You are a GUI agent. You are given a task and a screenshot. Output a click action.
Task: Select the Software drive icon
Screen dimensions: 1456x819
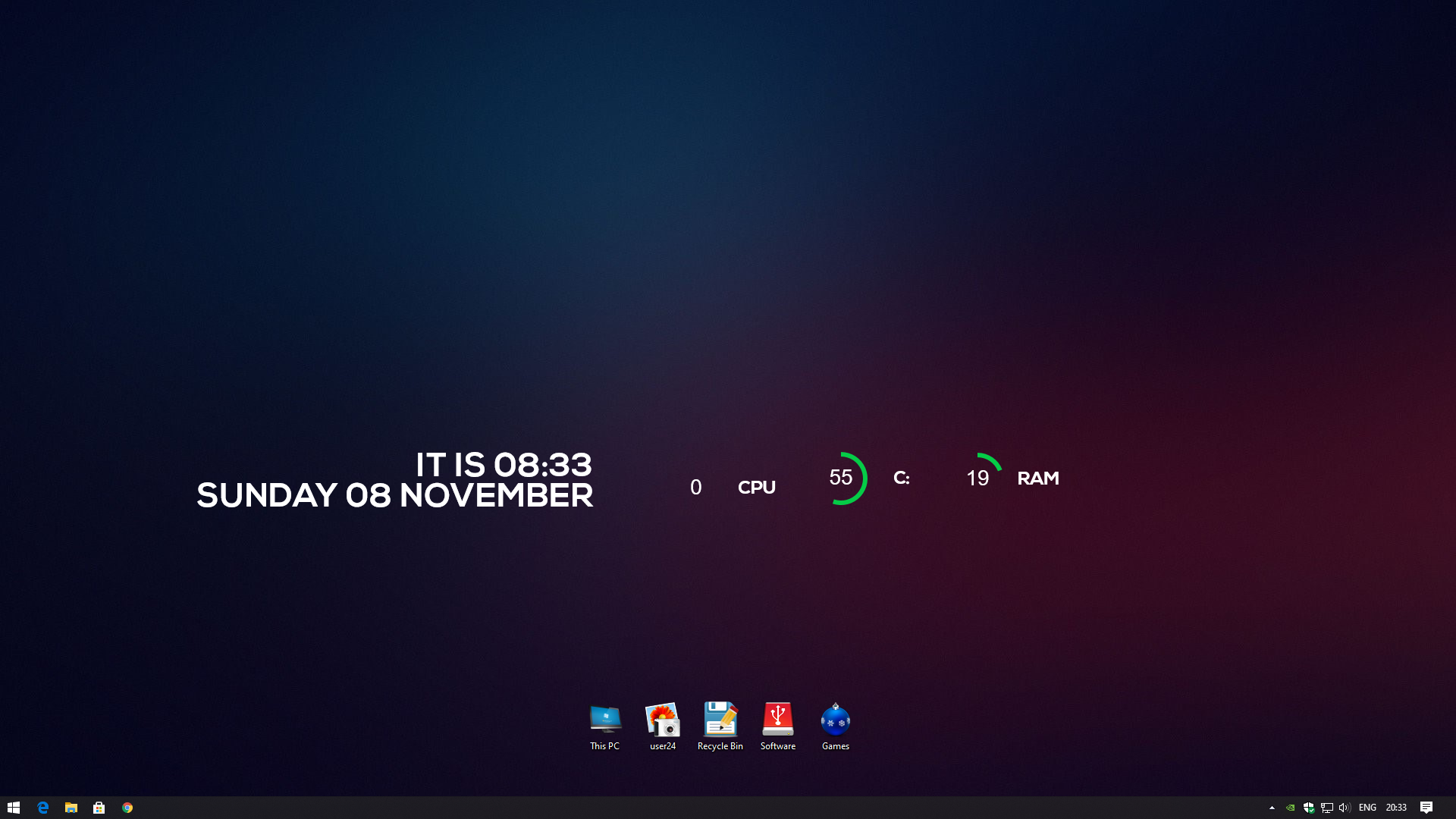pos(777,726)
